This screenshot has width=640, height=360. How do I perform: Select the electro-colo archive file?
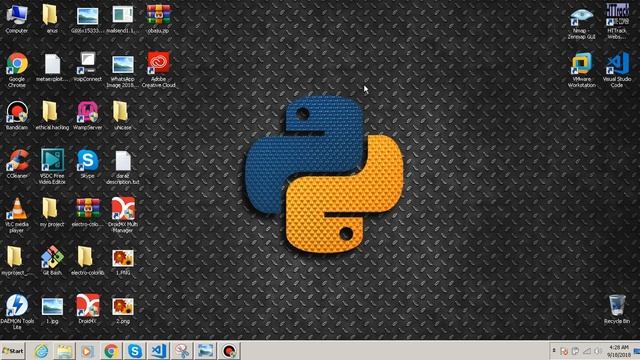(x=87, y=212)
